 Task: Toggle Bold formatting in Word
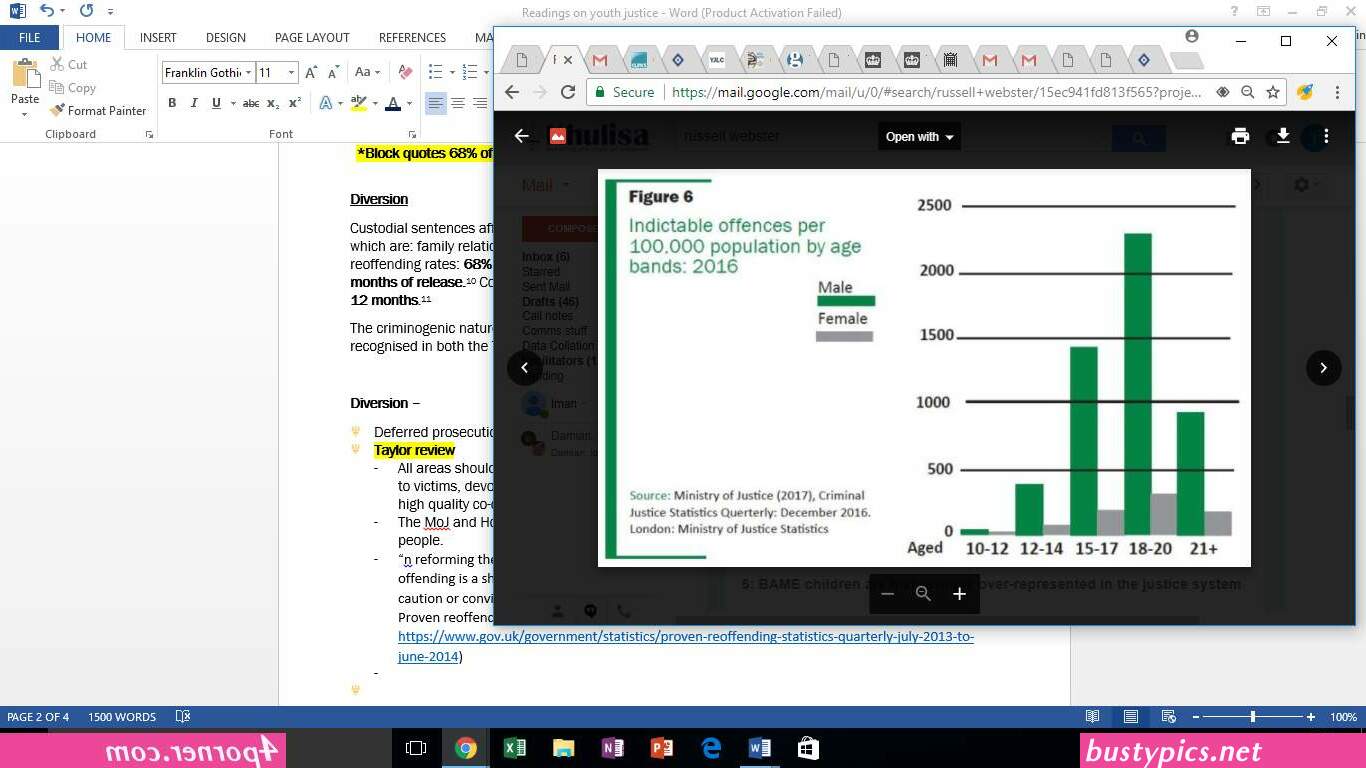pyautogui.click(x=172, y=103)
